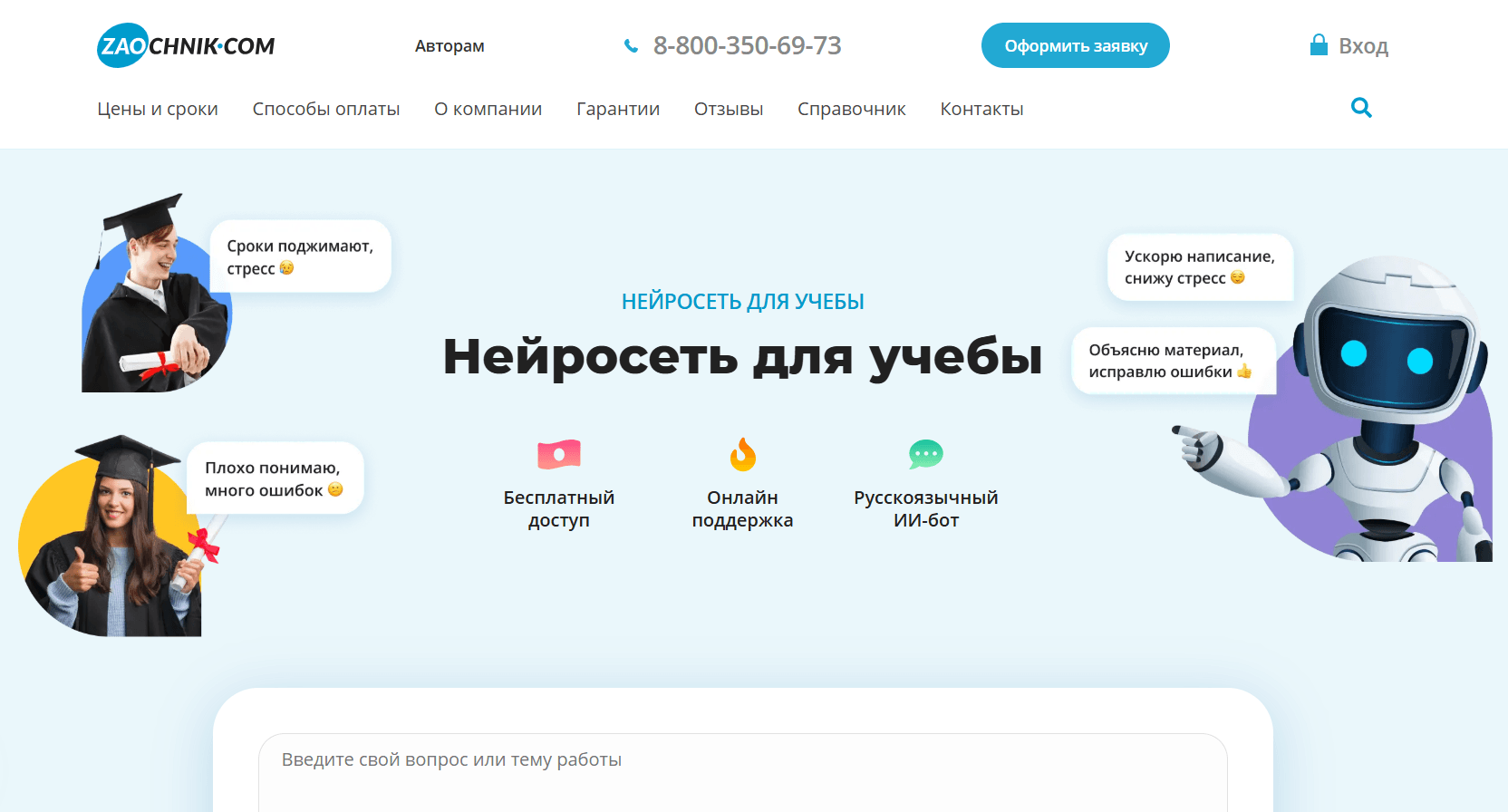Click the male graduate photo
This screenshot has width=1508, height=812.
click(156, 293)
